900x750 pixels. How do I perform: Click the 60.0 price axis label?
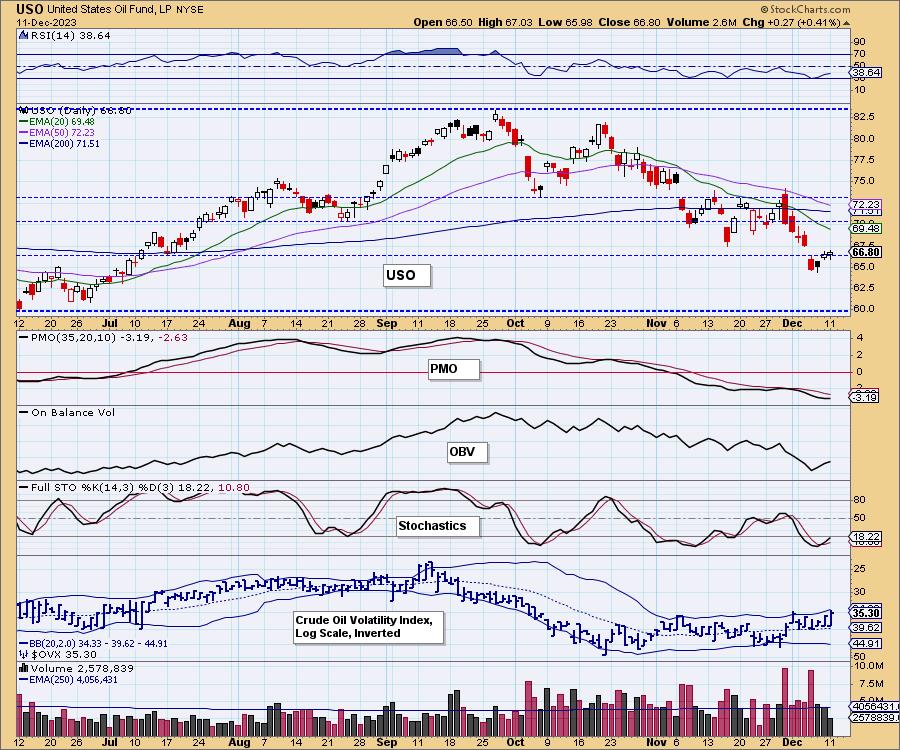(864, 309)
